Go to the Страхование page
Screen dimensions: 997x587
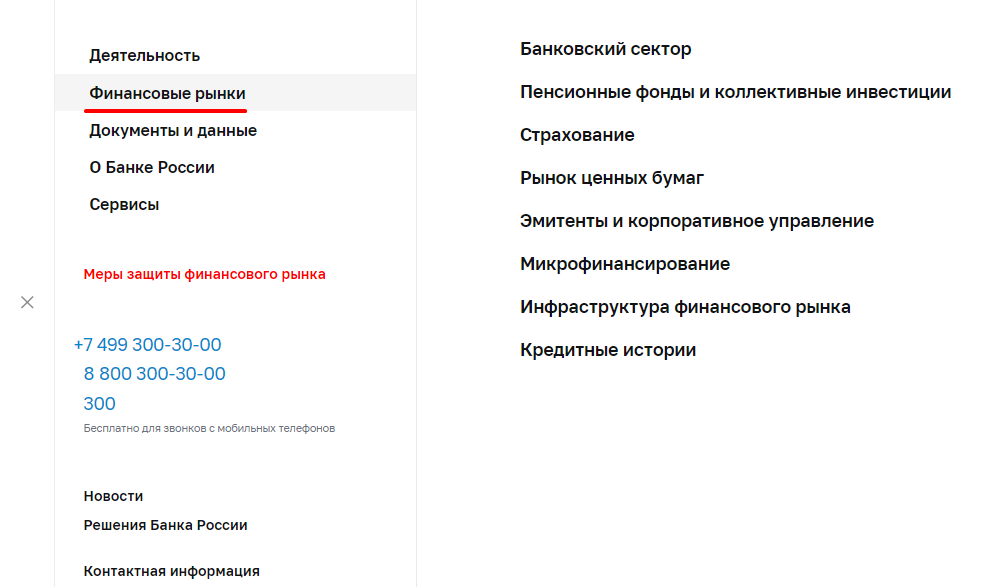coord(577,135)
